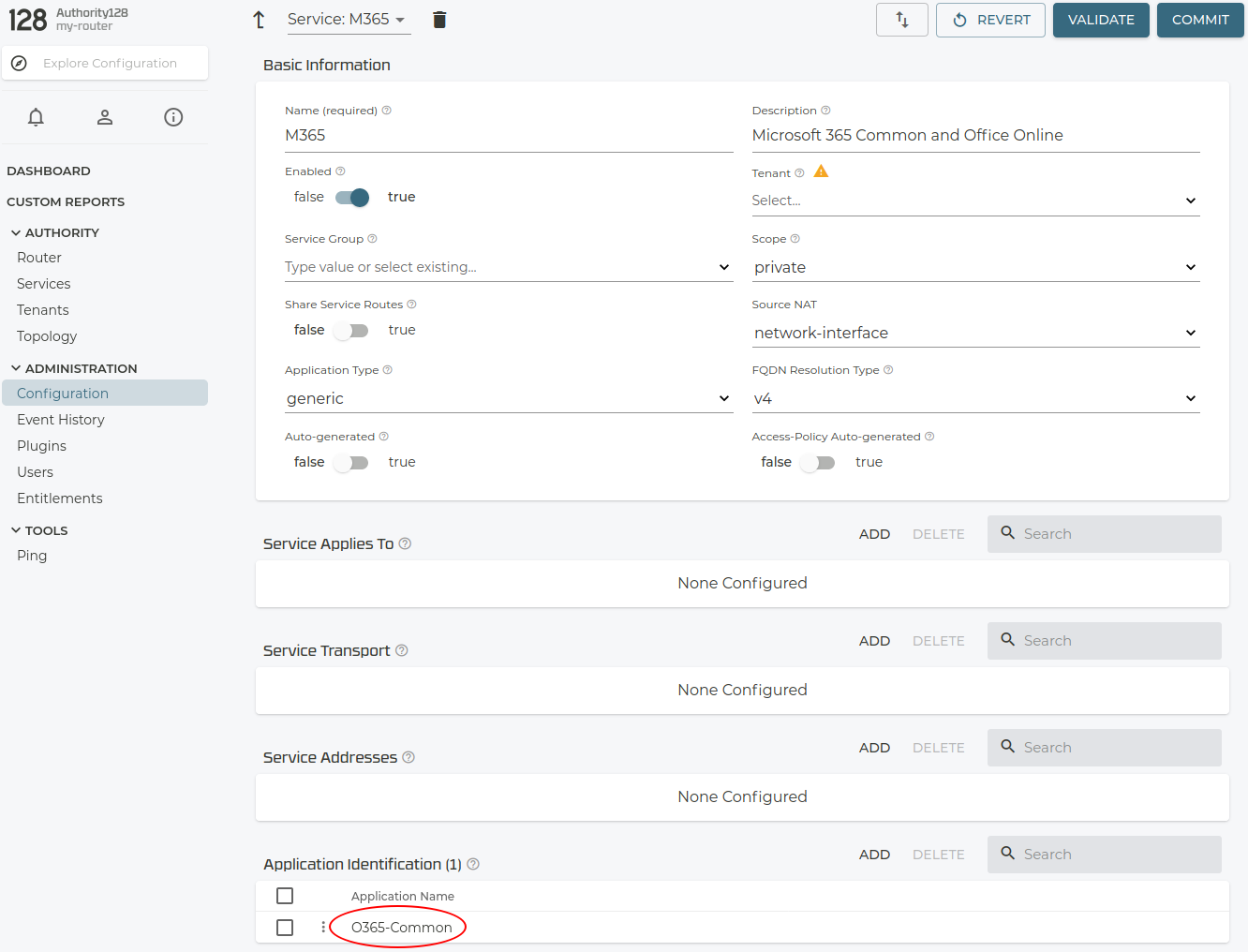Image resolution: width=1248 pixels, height=952 pixels.
Task: Open Topology from the sidebar
Action: click(47, 336)
